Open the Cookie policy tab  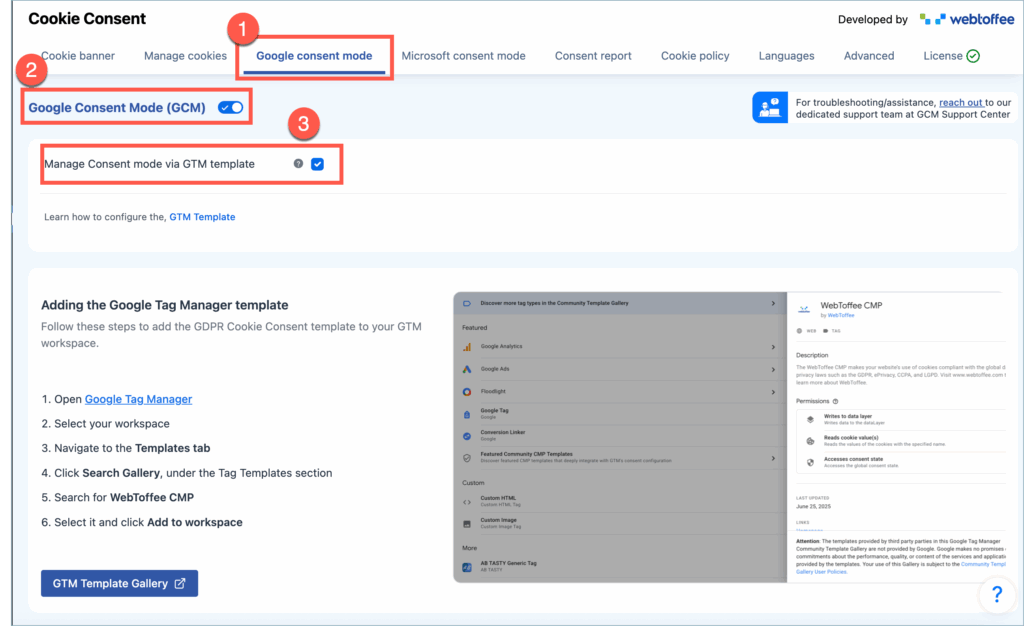[x=695, y=56]
